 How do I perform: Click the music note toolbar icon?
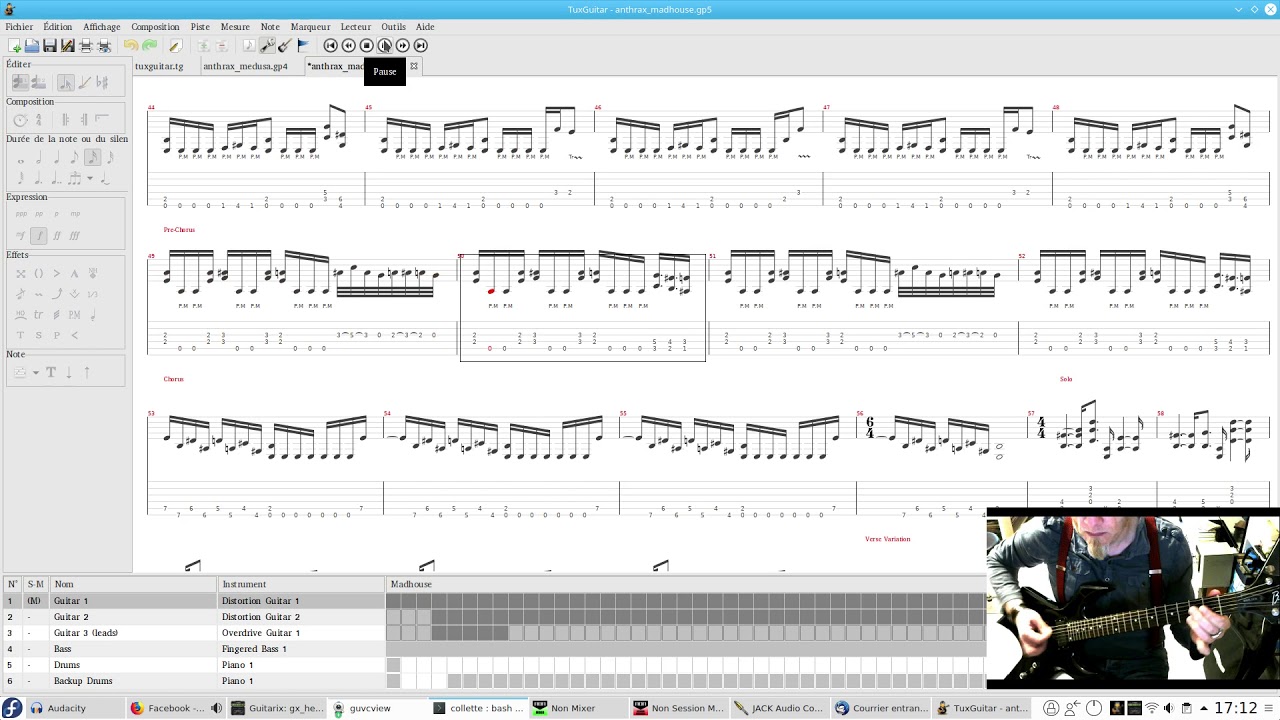coord(249,45)
